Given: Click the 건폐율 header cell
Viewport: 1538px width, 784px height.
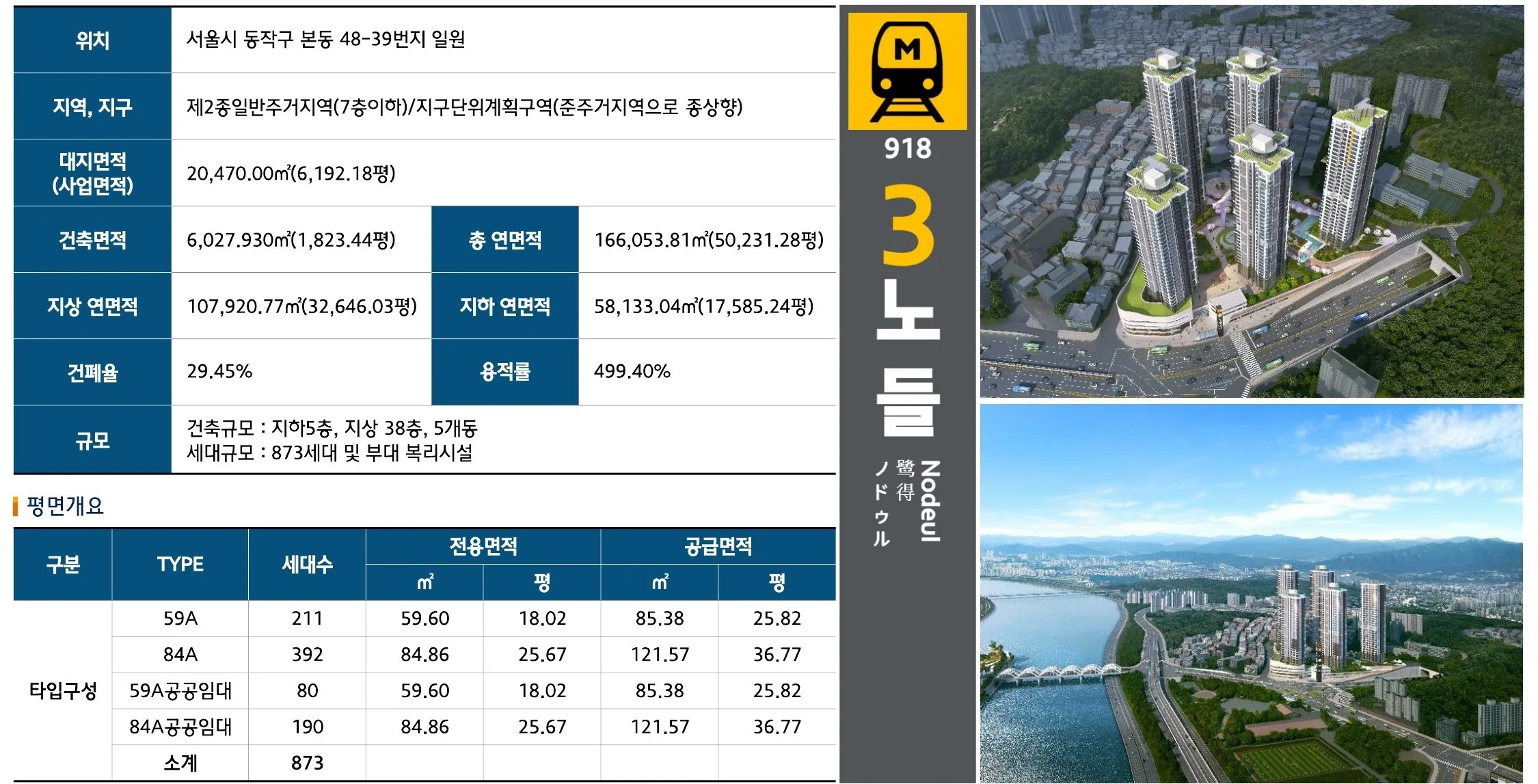Looking at the screenshot, I should 92,373.
